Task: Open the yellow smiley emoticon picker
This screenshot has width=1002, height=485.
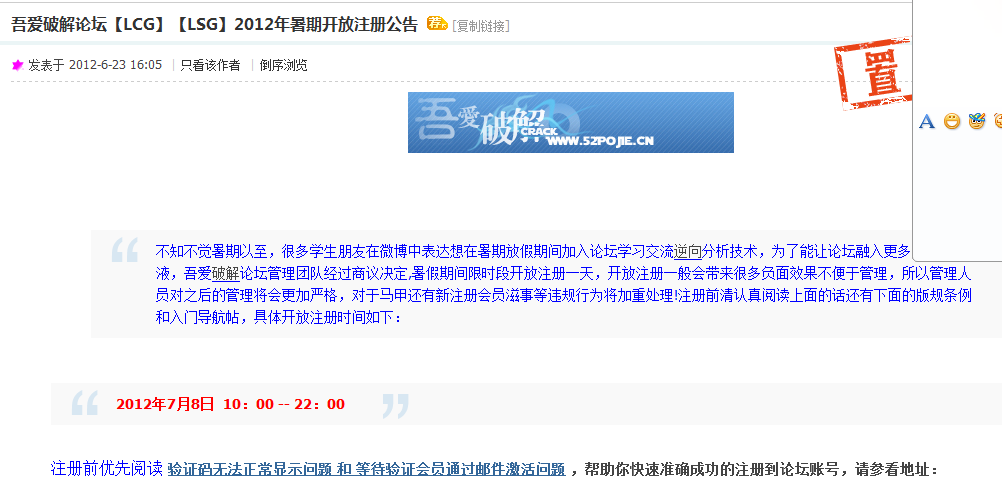Action: (952, 121)
